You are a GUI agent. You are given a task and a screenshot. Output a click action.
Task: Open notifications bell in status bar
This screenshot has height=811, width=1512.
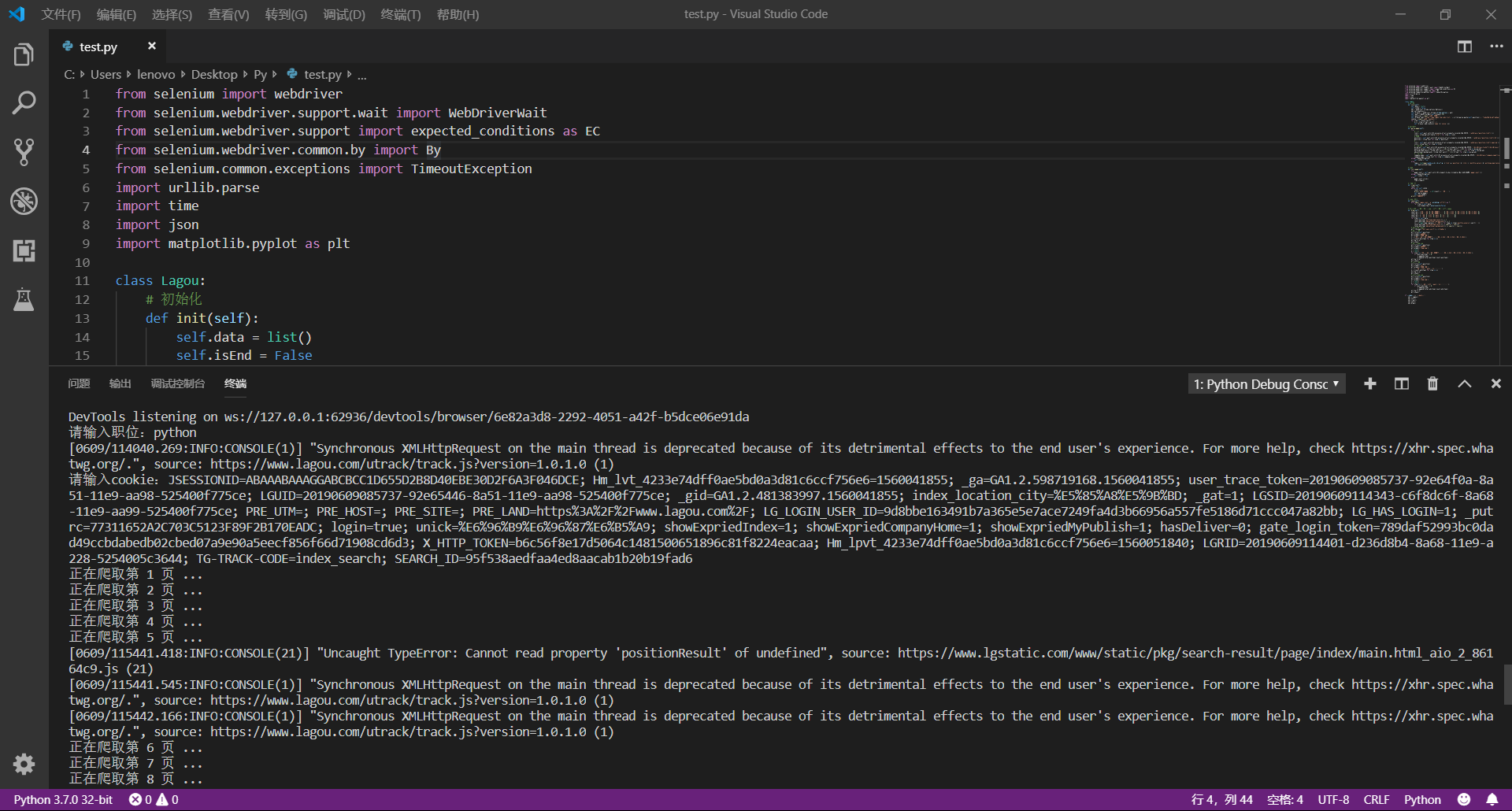pos(1492,799)
